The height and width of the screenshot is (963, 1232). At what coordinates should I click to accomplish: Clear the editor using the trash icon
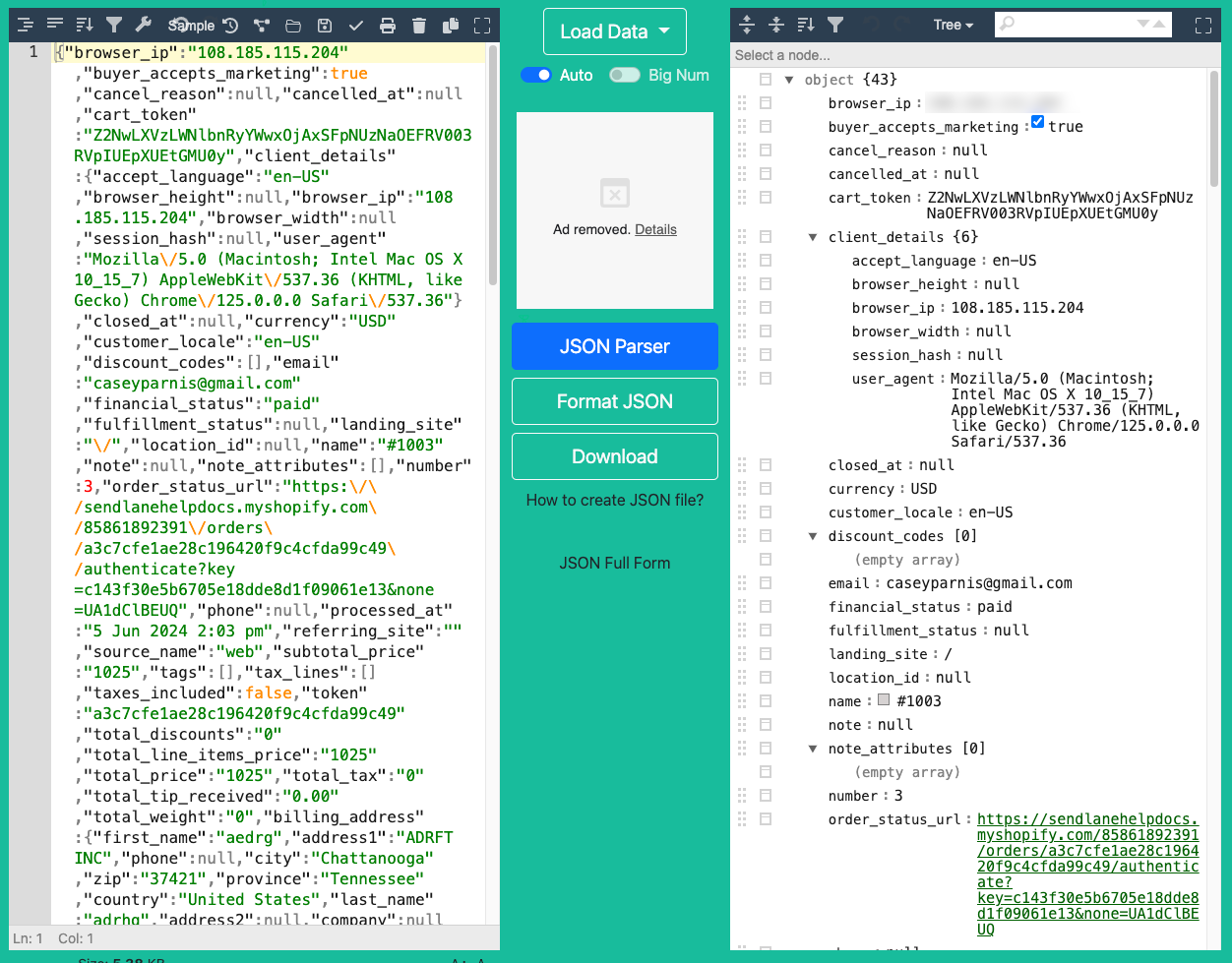(x=419, y=26)
